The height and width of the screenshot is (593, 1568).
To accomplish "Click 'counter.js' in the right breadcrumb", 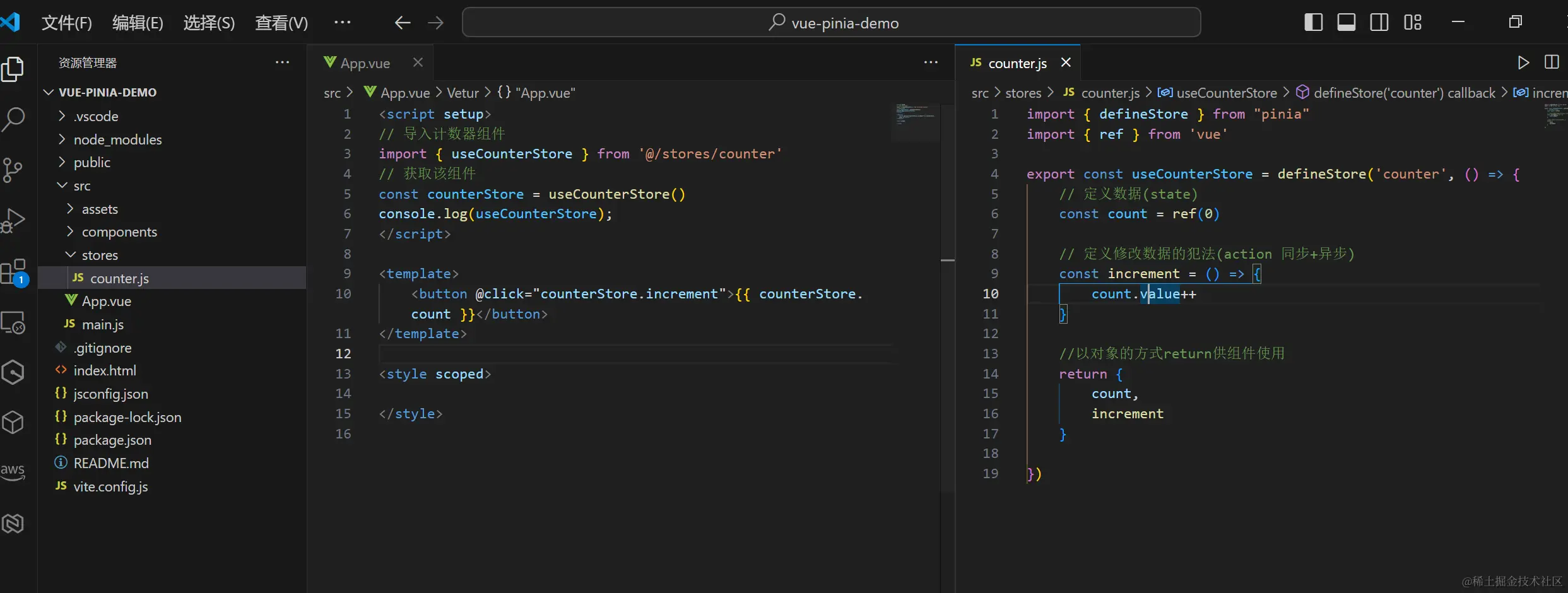I will coord(1111,93).
